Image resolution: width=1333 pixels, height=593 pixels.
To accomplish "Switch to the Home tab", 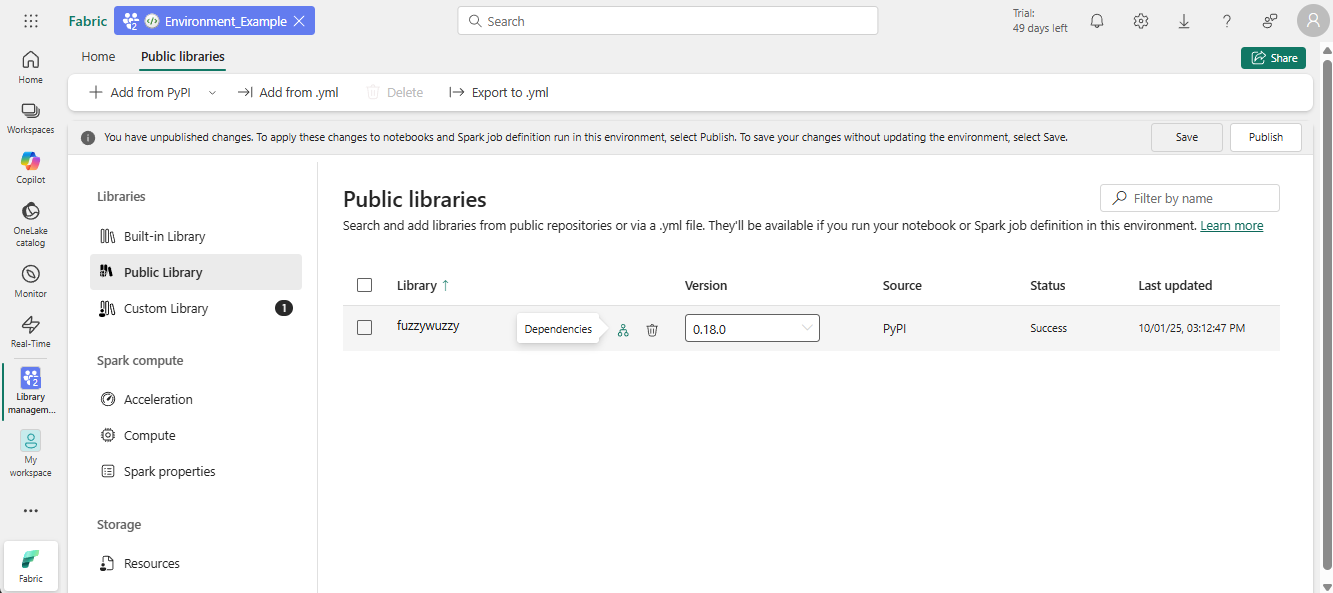I will [x=98, y=57].
